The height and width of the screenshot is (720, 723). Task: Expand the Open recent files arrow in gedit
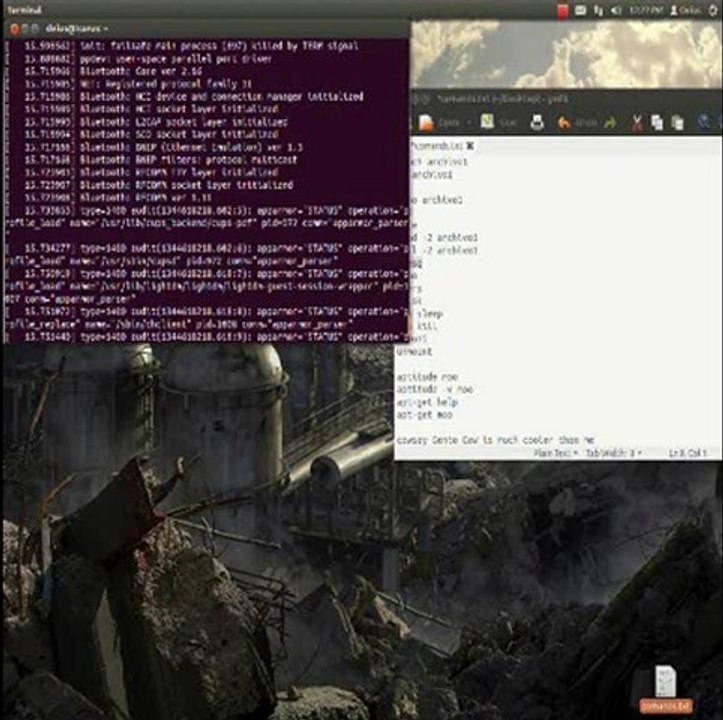click(x=469, y=123)
